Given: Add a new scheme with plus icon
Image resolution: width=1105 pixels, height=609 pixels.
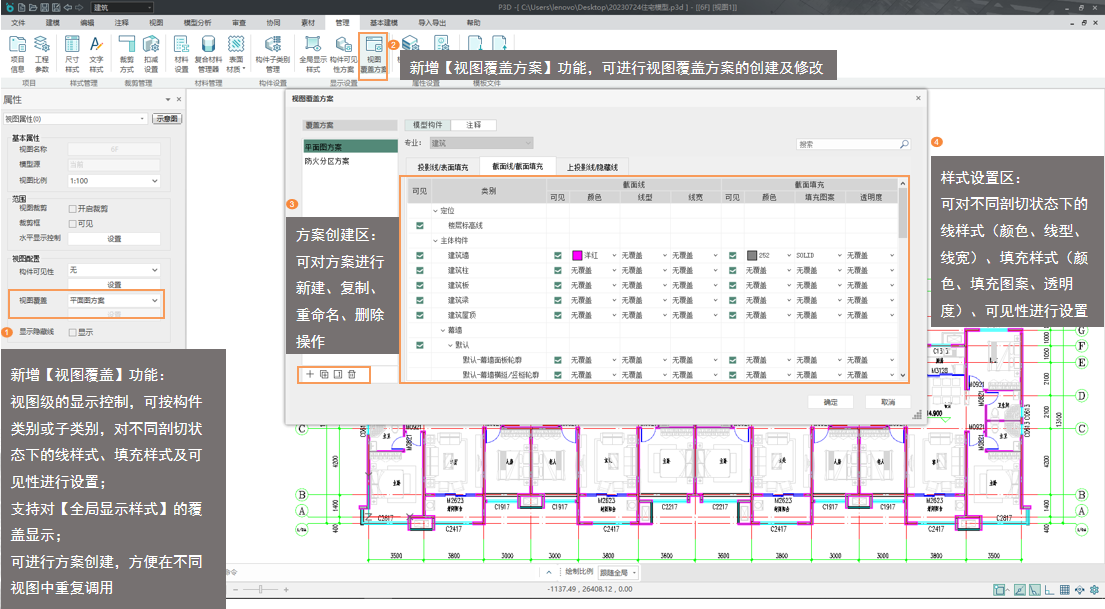Looking at the screenshot, I should (310, 374).
